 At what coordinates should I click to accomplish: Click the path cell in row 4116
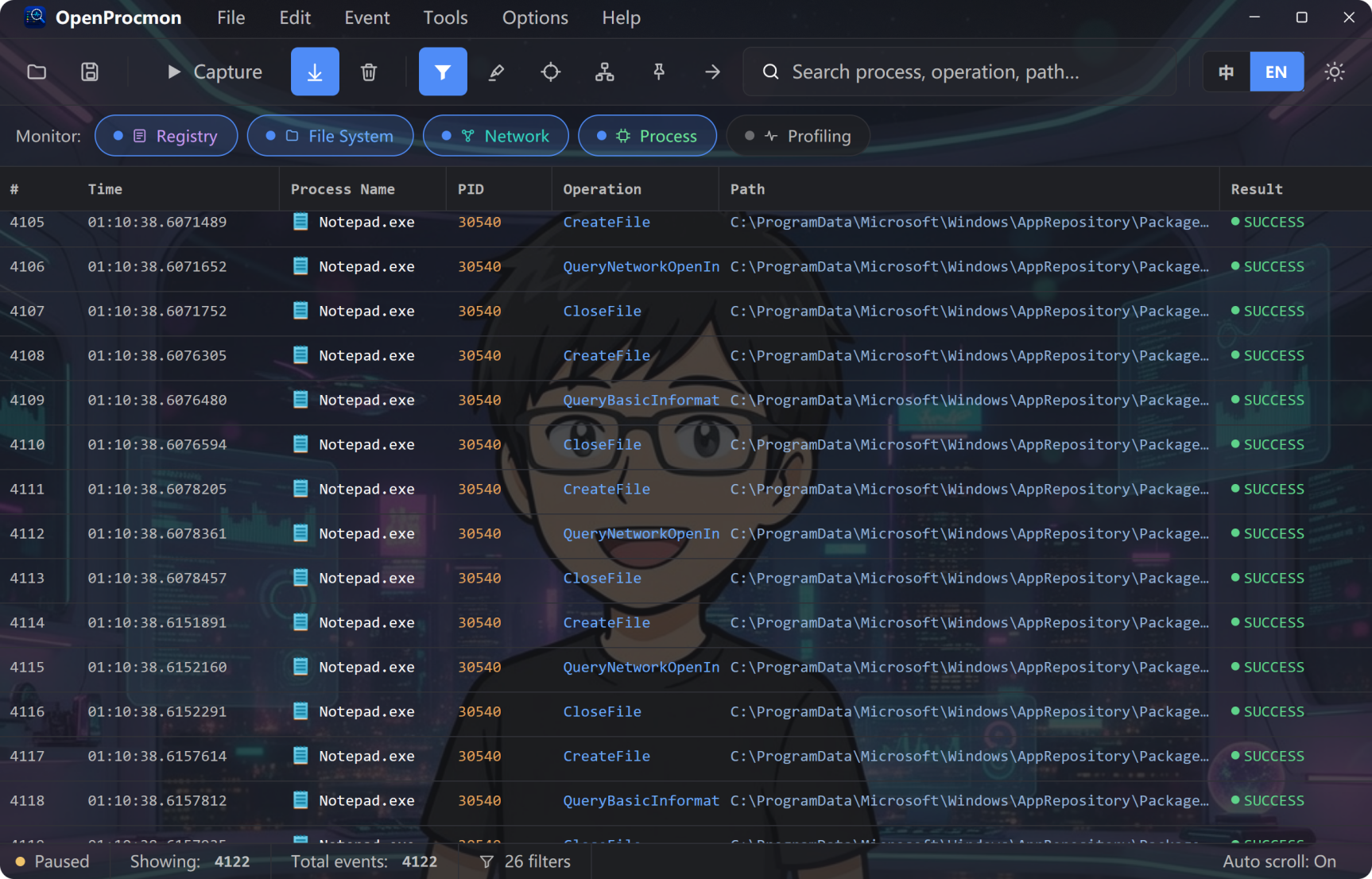969,711
